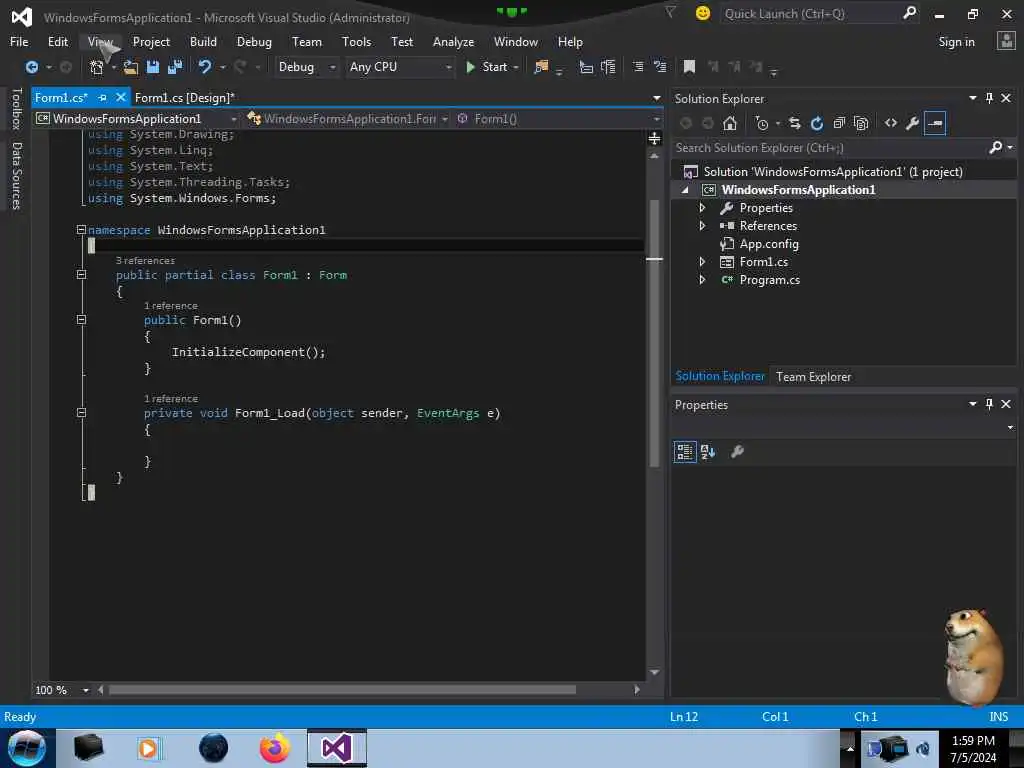The height and width of the screenshot is (768, 1024).
Task: Open Properties wrench icon in Solution Explorer
Action: coord(912,123)
